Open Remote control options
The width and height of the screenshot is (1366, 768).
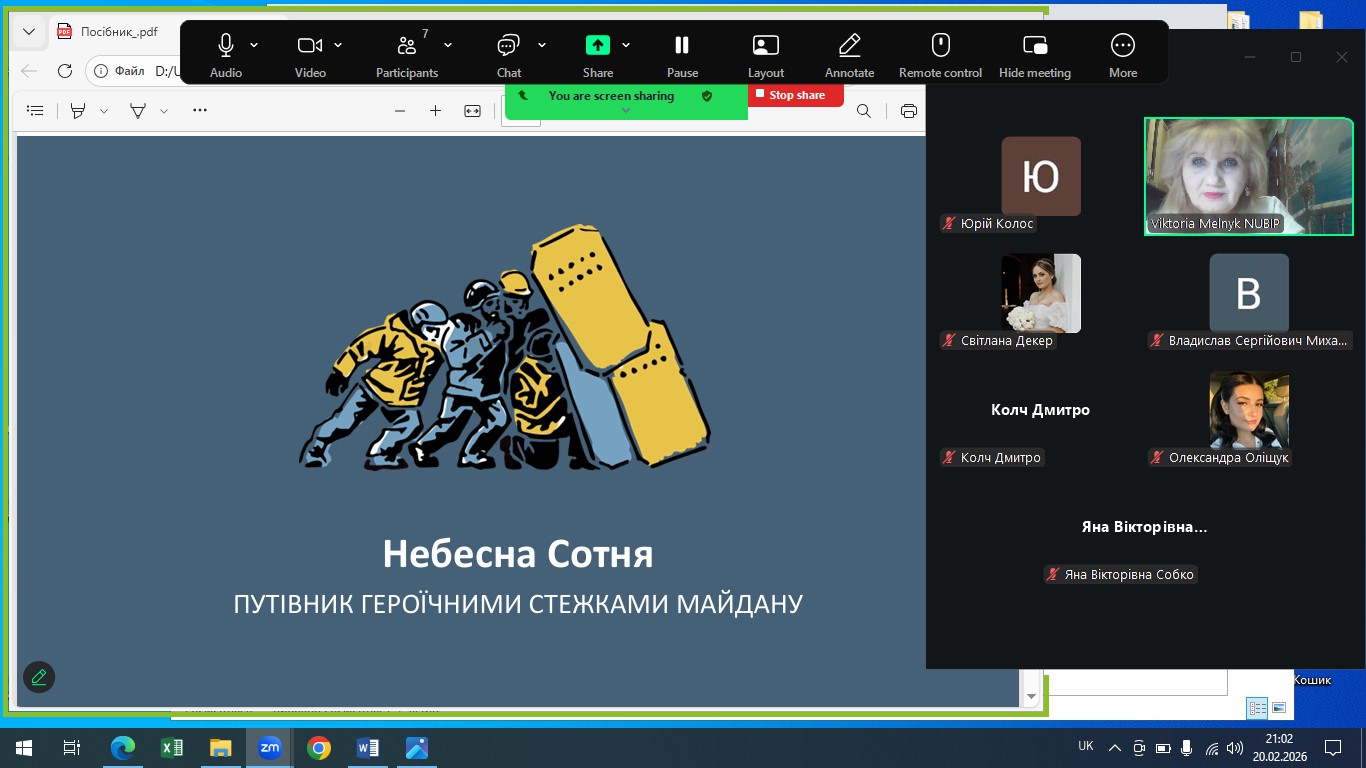(x=940, y=55)
